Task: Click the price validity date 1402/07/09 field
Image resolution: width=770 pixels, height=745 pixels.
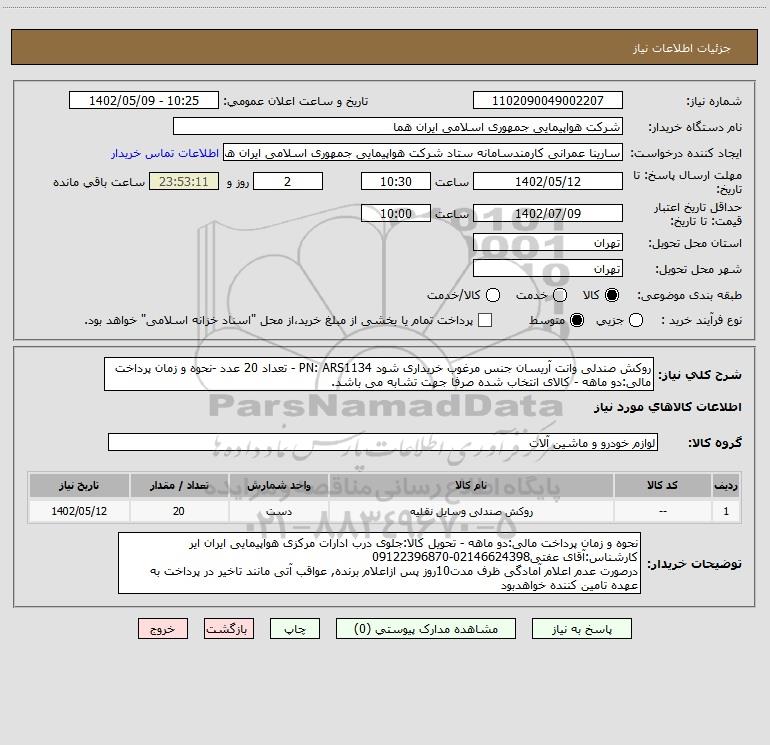Action: [548, 214]
